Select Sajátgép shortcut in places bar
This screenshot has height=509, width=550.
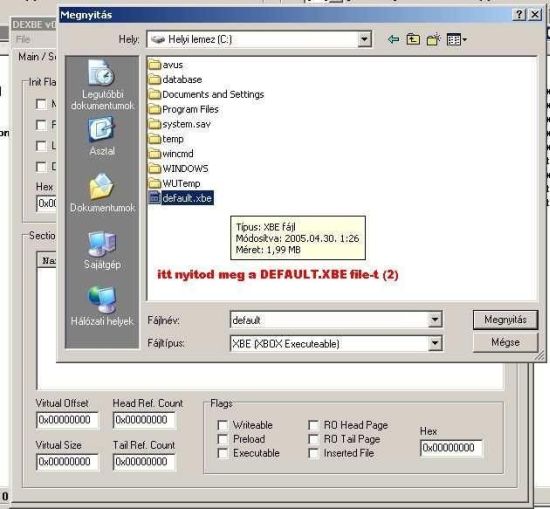102,250
